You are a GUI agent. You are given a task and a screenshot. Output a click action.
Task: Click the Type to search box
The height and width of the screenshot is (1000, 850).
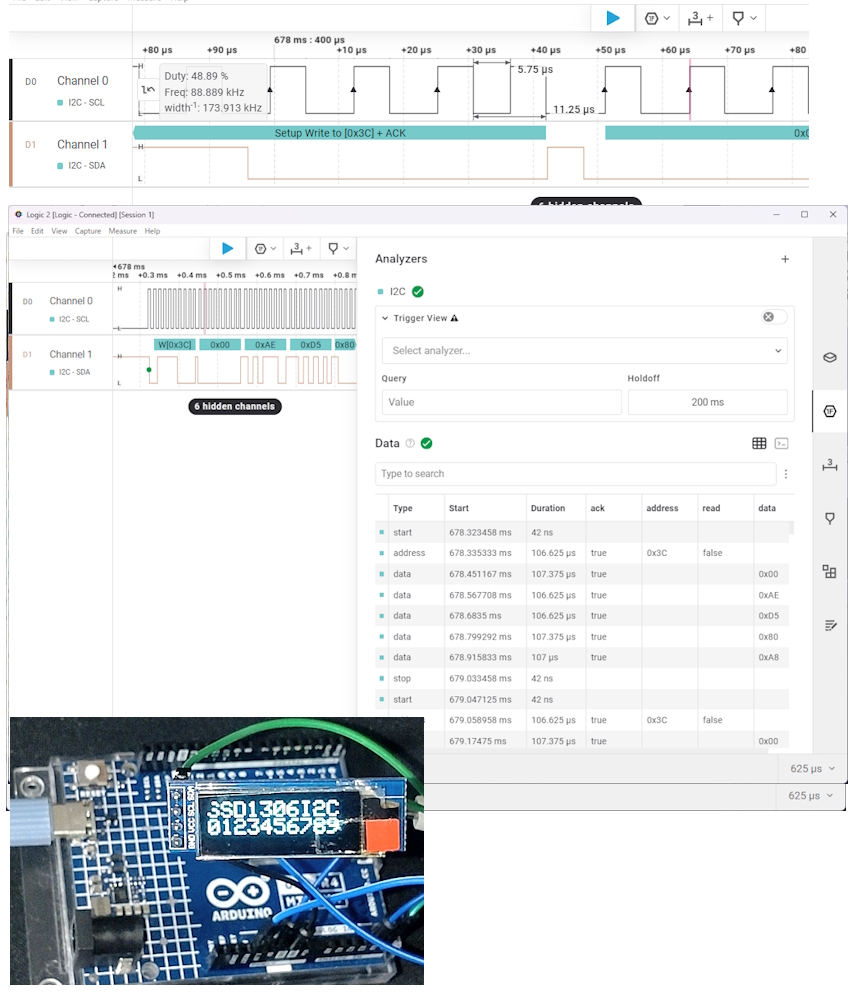click(576, 474)
